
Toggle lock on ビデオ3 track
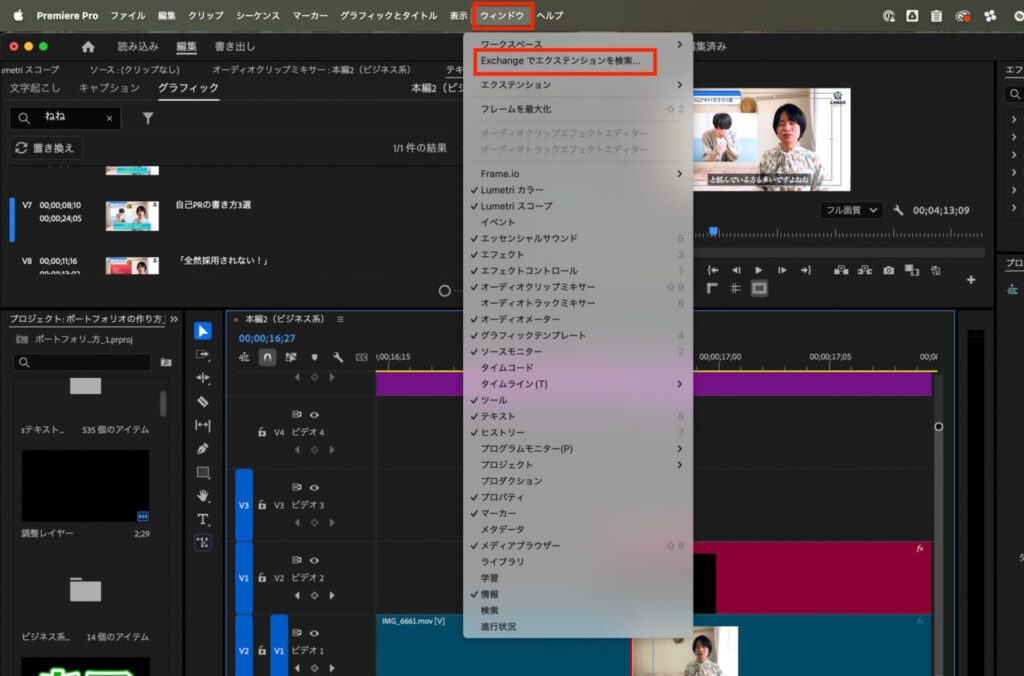[x=262, y=505]
